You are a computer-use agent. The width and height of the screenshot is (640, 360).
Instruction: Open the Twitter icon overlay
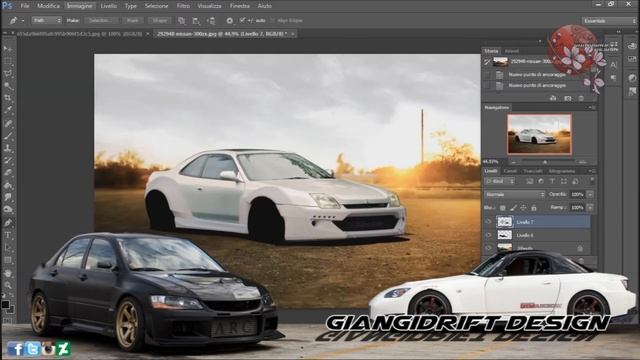tap(32, 349)
